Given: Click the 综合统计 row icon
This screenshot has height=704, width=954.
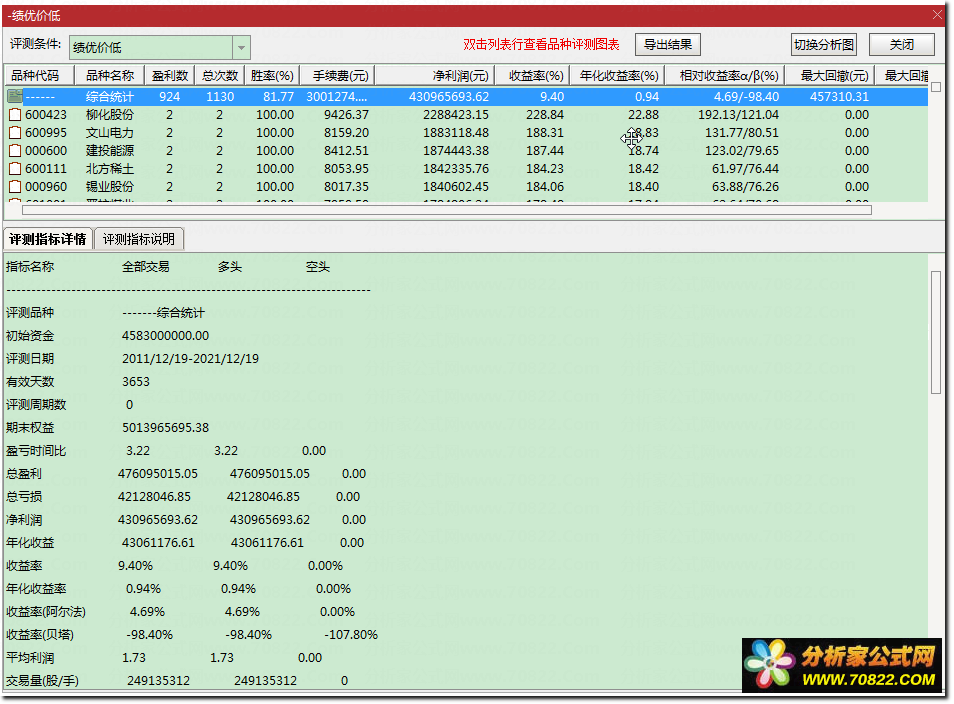Looking at the screenshot, I should click(x=15, y=96).
